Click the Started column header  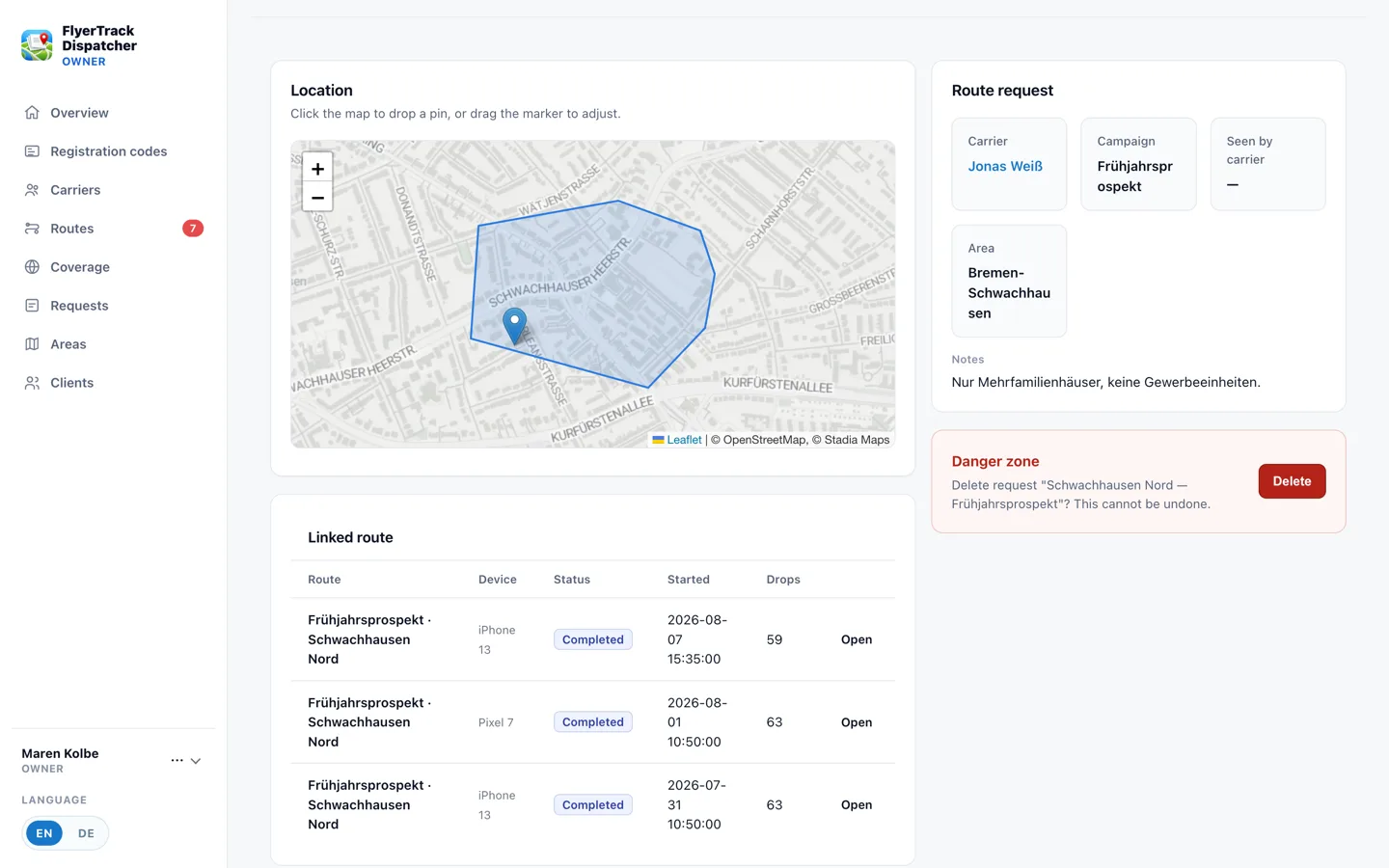[689, 580]
